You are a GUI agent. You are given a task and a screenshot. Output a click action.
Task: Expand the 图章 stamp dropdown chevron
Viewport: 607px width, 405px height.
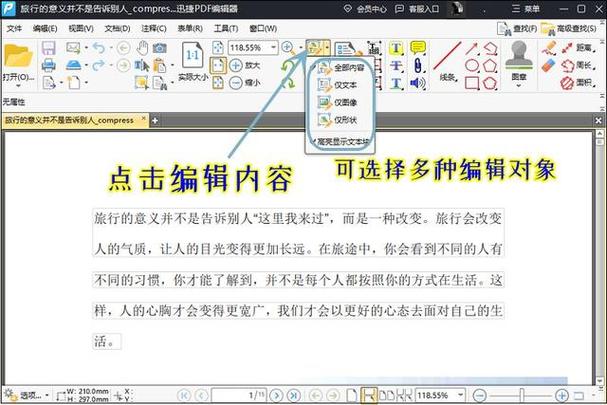pos(519,86)
